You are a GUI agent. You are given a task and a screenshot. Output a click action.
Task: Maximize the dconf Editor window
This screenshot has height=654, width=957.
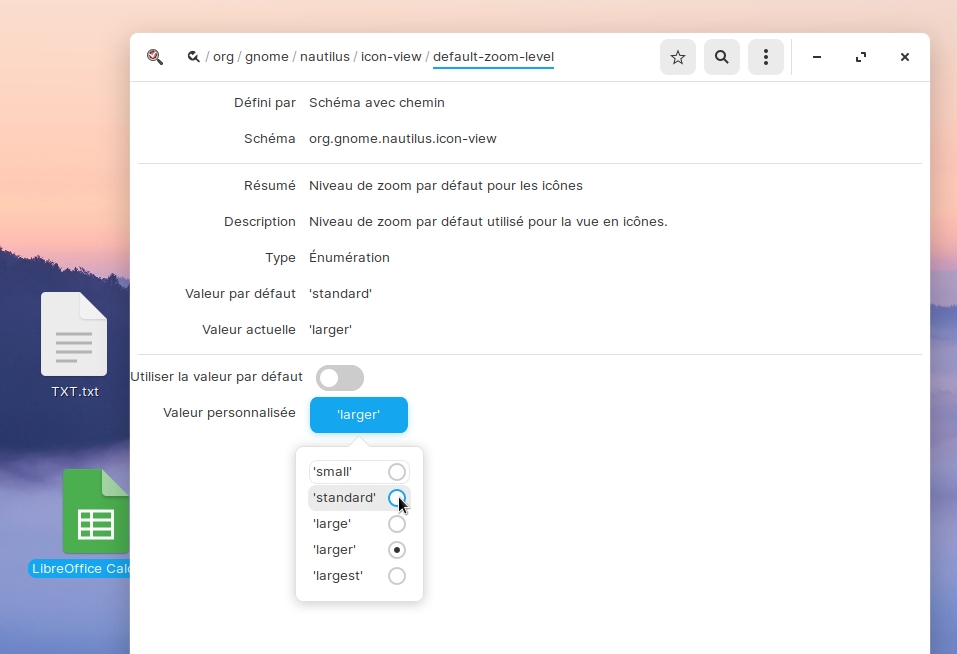coord(861,57)
